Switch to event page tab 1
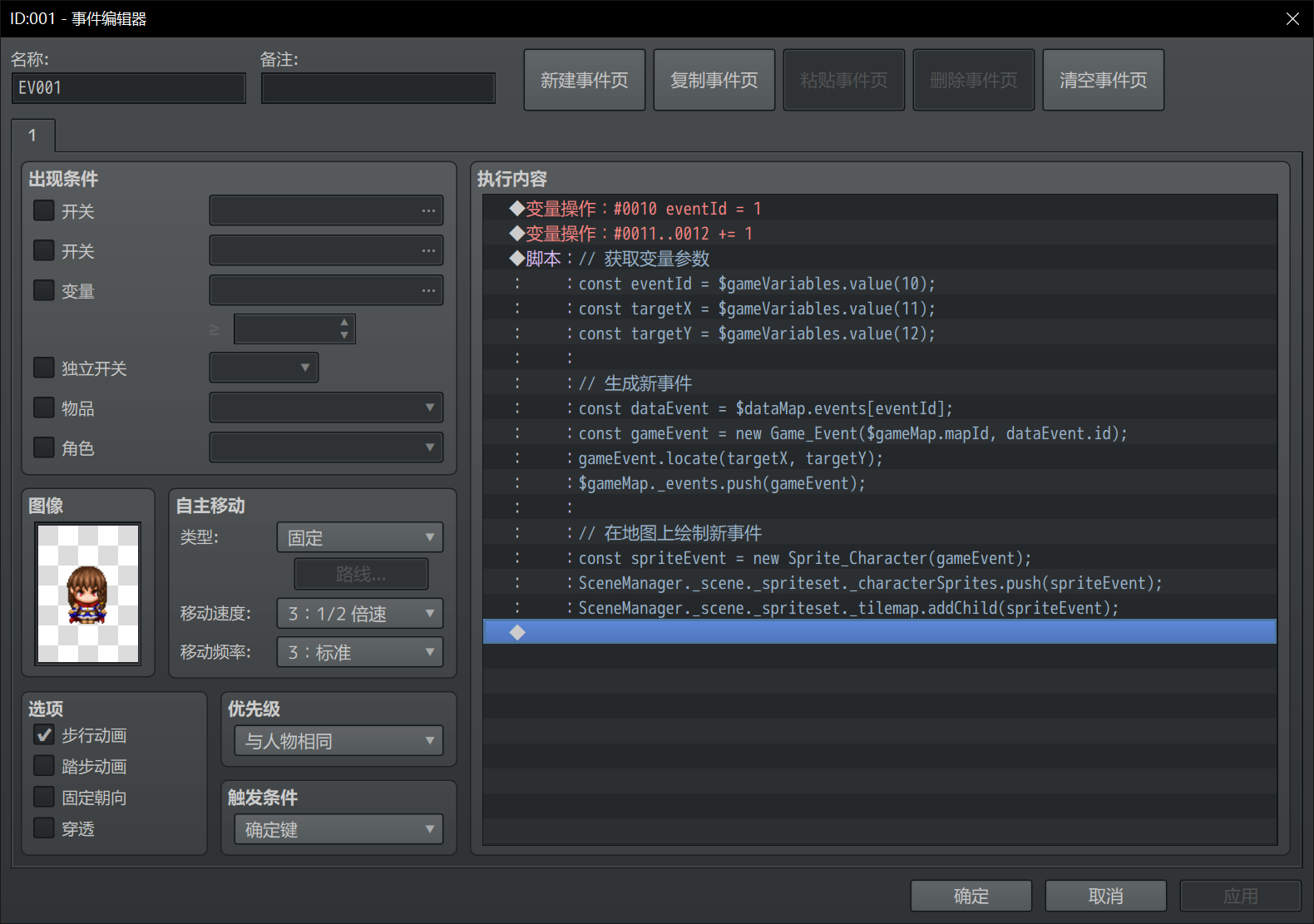 pos(33,136)
